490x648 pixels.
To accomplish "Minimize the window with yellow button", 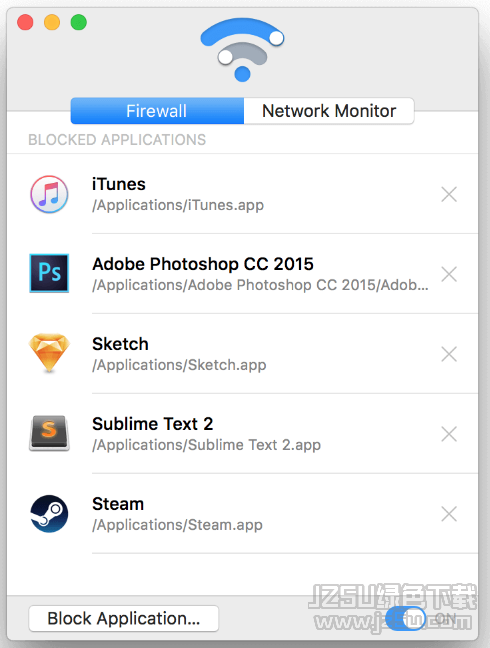I will pyautogui.click(x=52, y=22).
